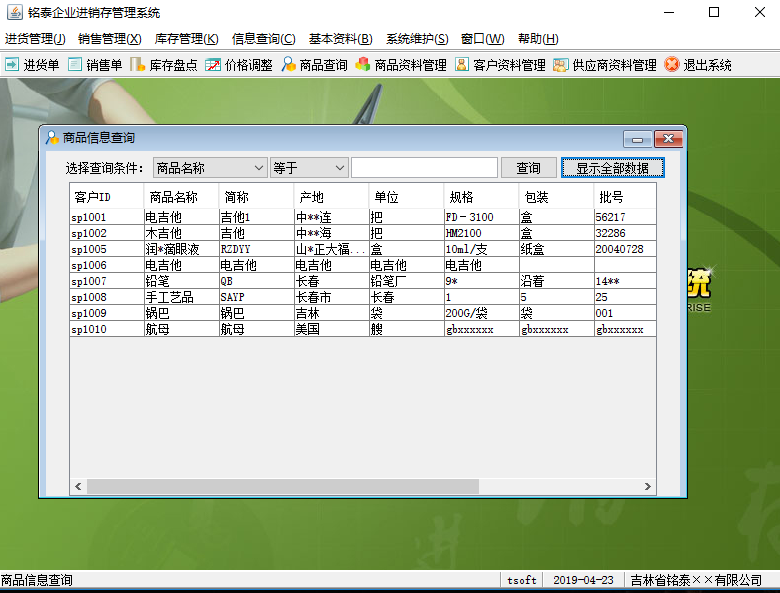
Task: Click the FD-3100 specification cell
Action: 482,217
